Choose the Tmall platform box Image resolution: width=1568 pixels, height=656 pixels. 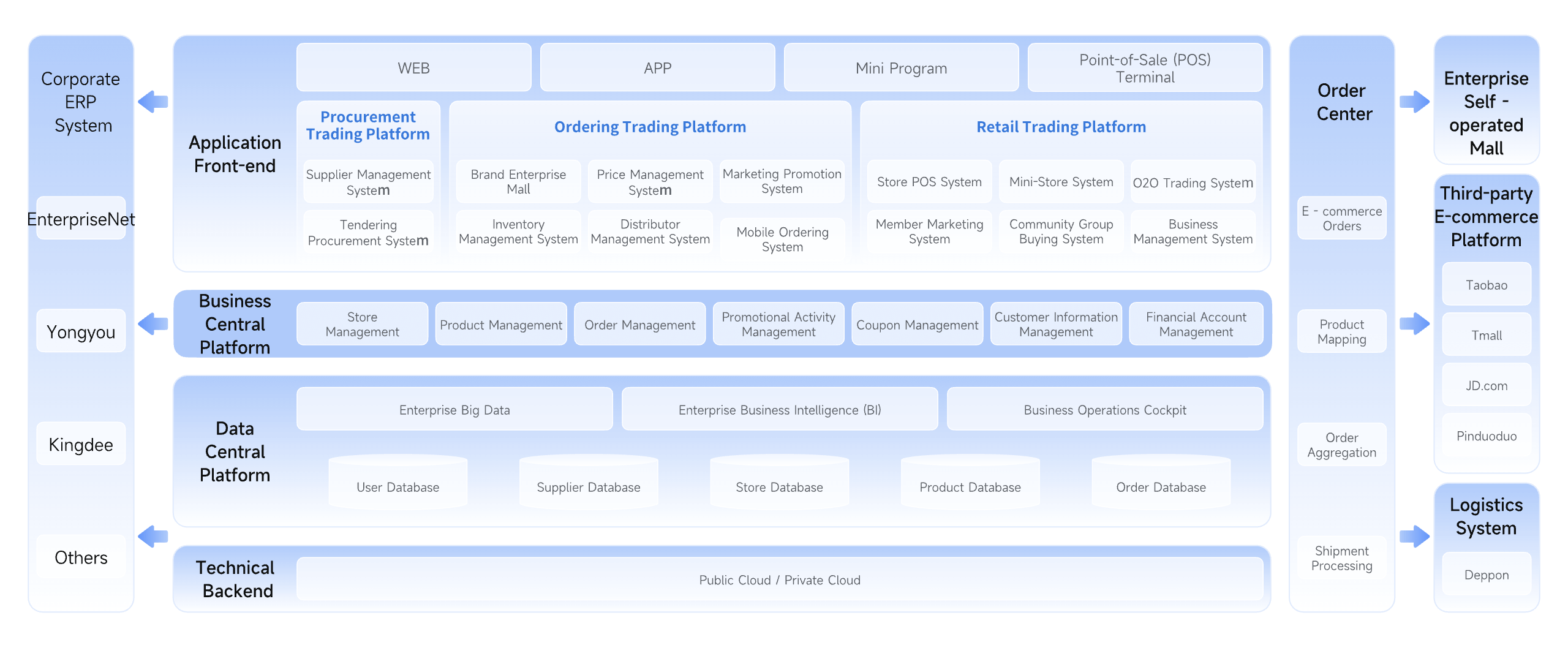(x=1487, y=335)
